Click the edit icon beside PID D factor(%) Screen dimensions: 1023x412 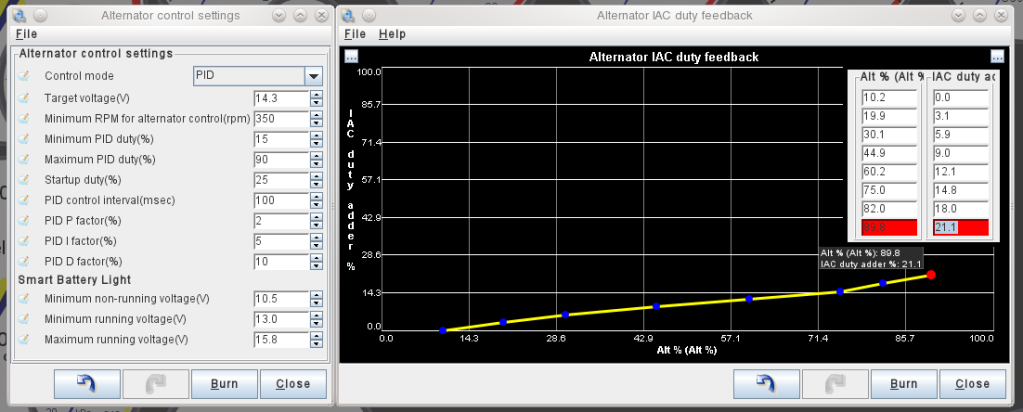23,261
